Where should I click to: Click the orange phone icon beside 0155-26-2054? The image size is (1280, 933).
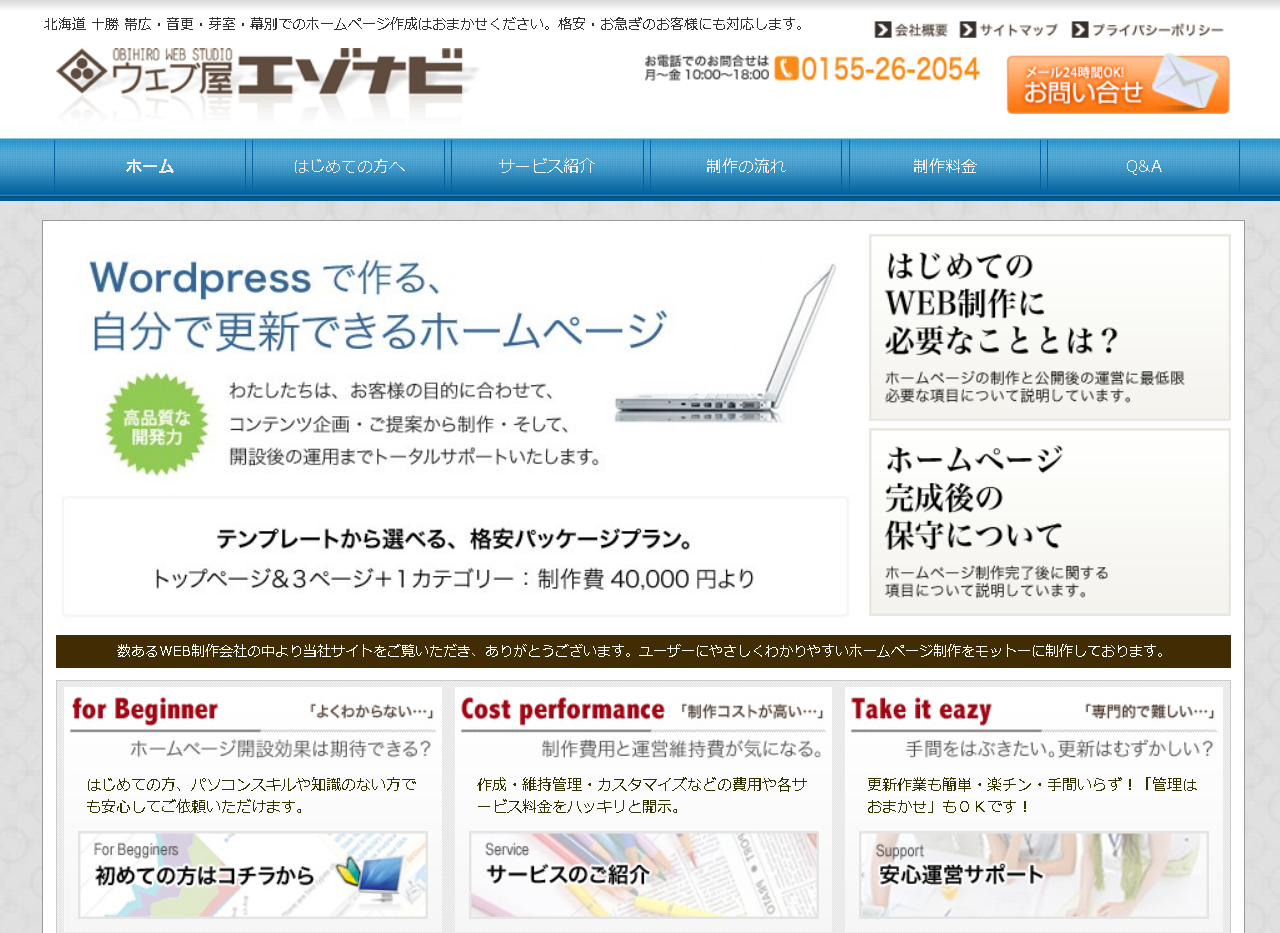[786, 68]
